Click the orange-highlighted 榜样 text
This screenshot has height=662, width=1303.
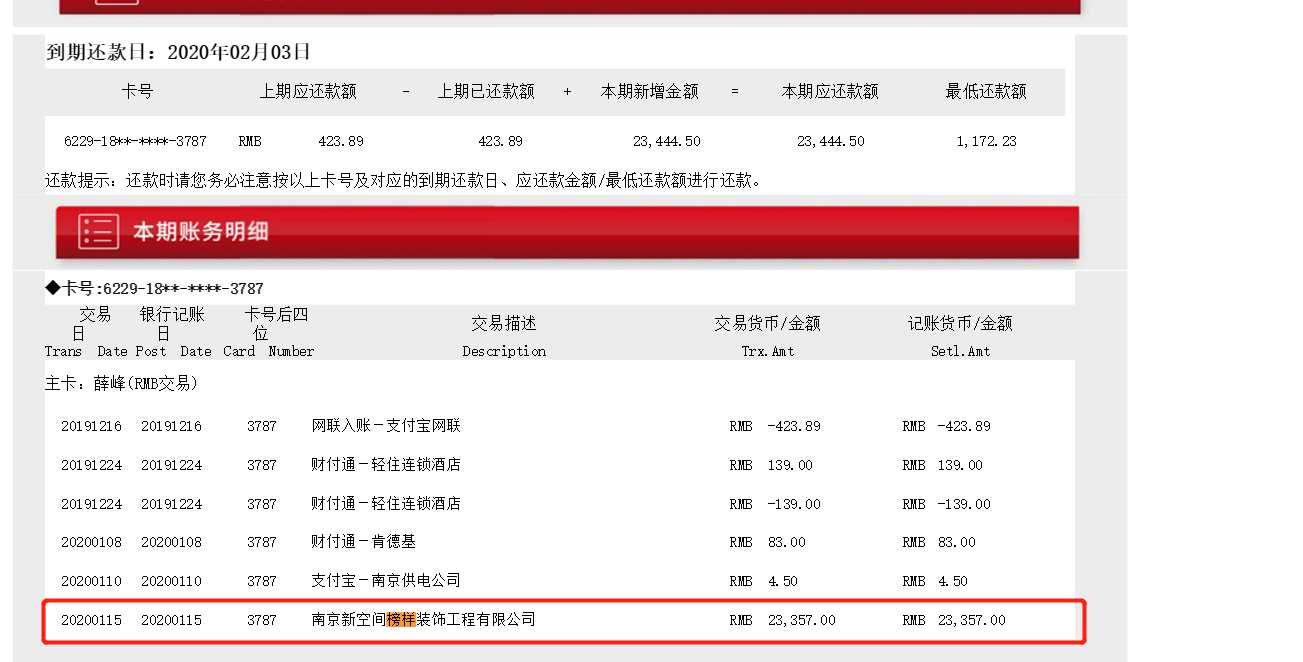coord(401,620)
